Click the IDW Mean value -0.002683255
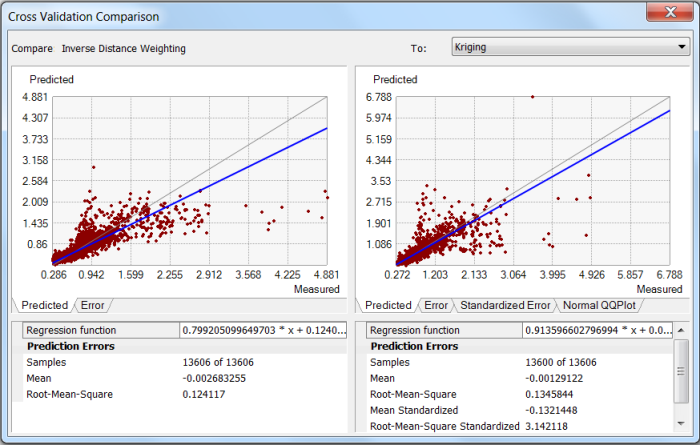Image resolution: width=700 pixels, height=445 pixels. coord(214,378)
